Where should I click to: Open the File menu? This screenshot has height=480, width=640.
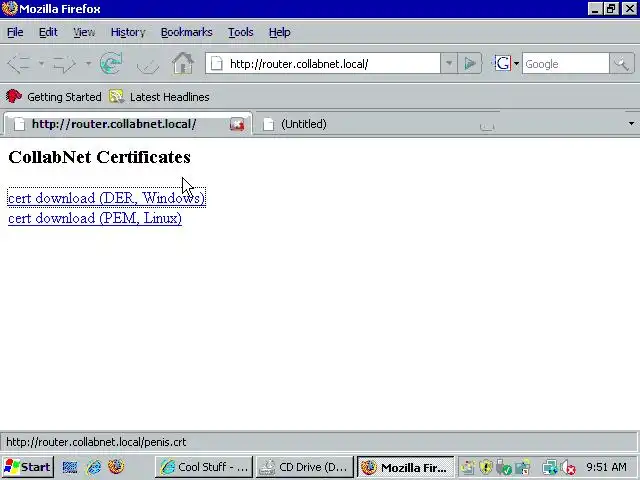[x=15, y=32]
